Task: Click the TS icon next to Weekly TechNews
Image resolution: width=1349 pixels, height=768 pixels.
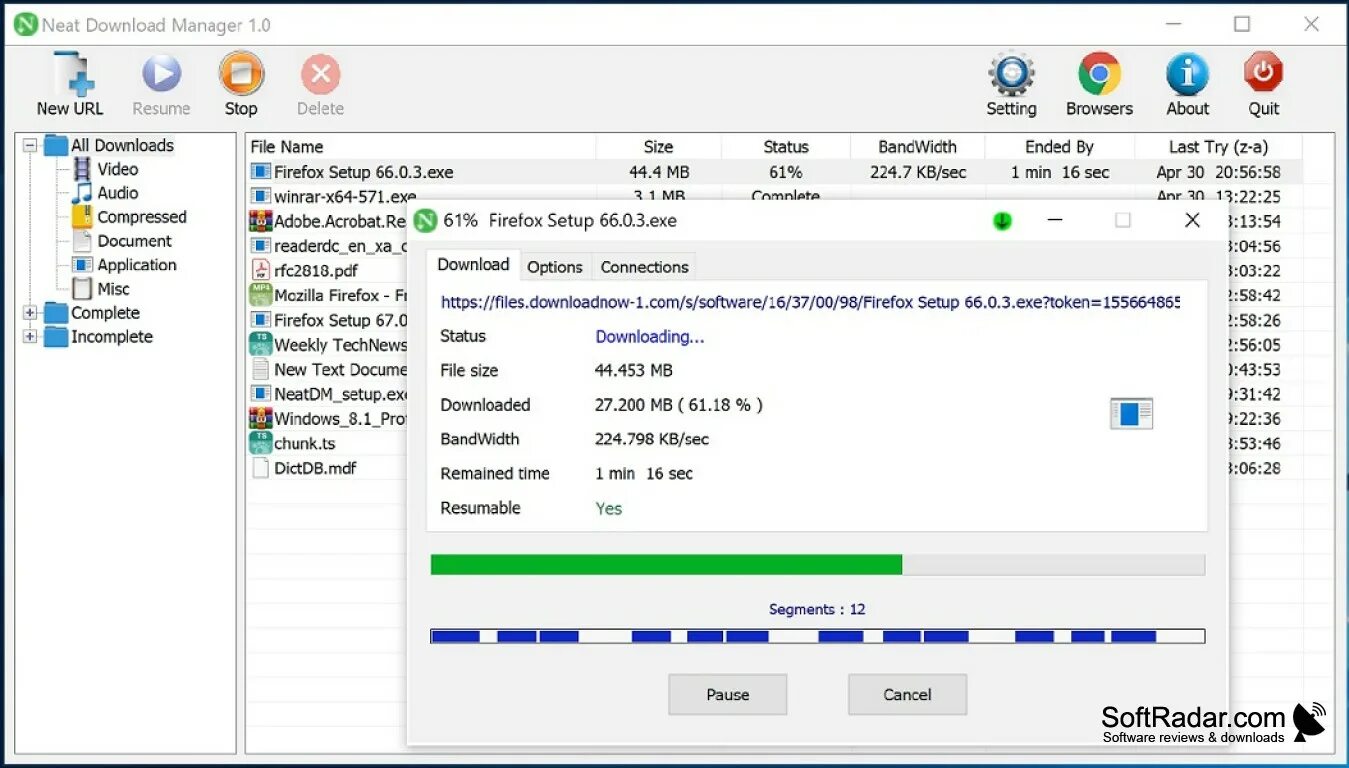Action: click(x=260, y=344)
